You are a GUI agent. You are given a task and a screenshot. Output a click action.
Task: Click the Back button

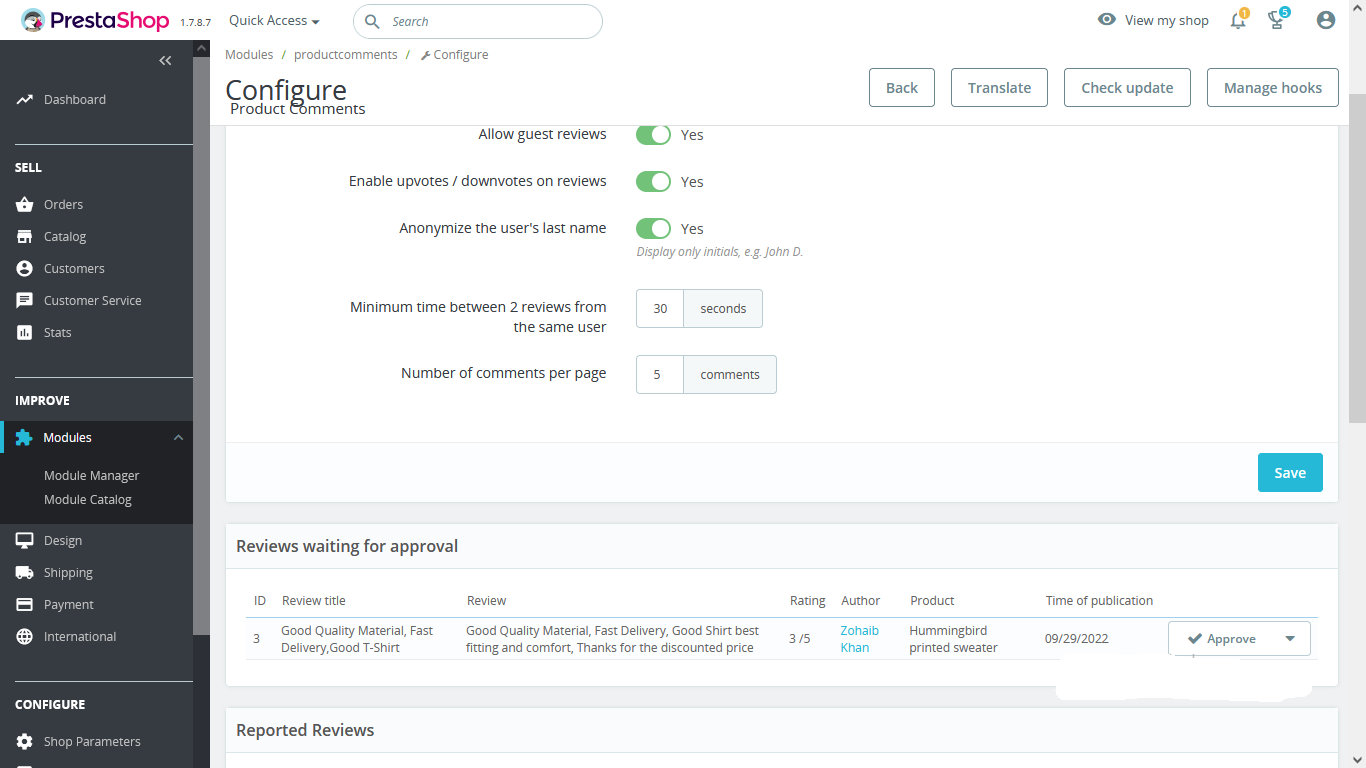coord(902,88)
